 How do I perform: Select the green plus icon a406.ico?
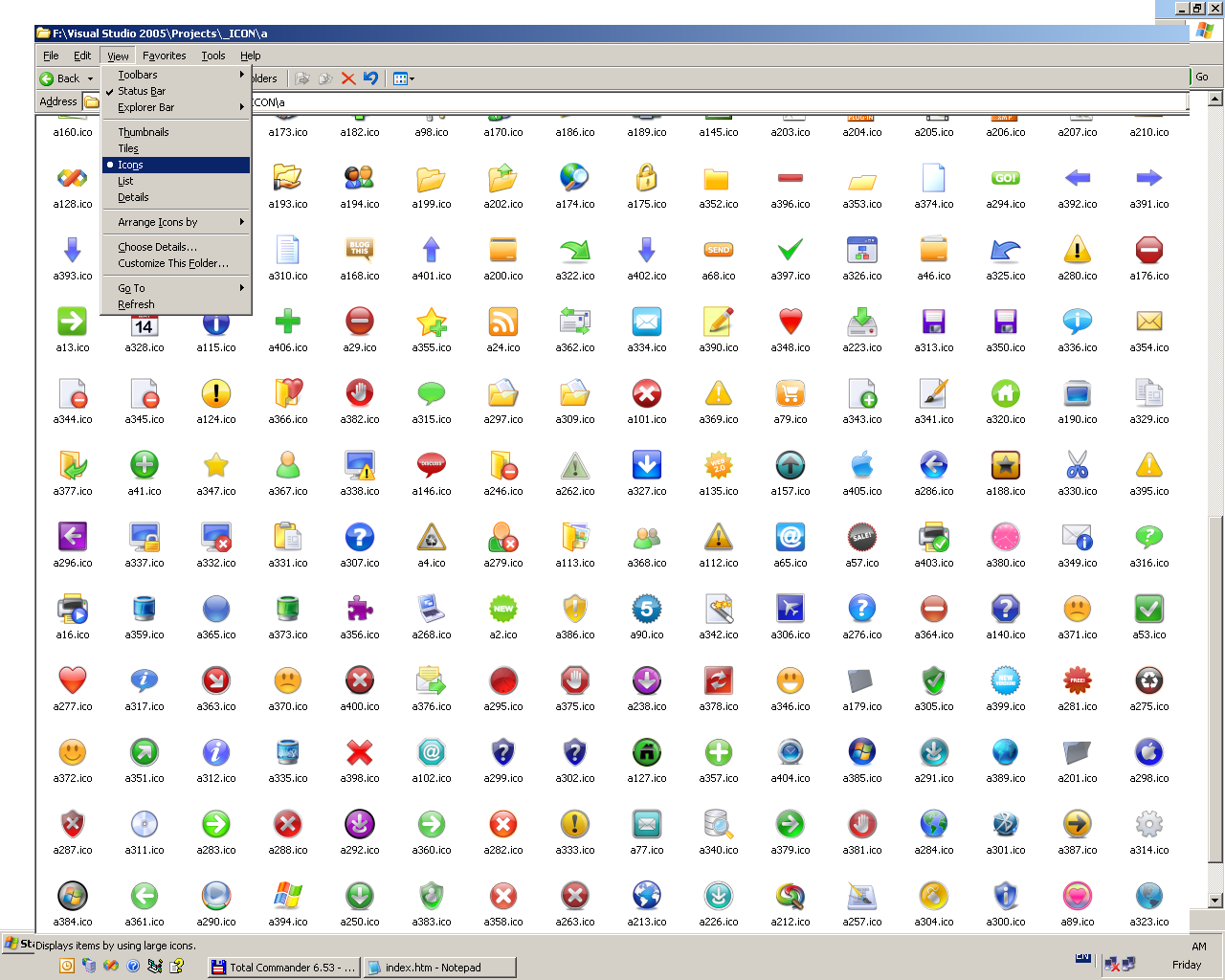(288, 321)
